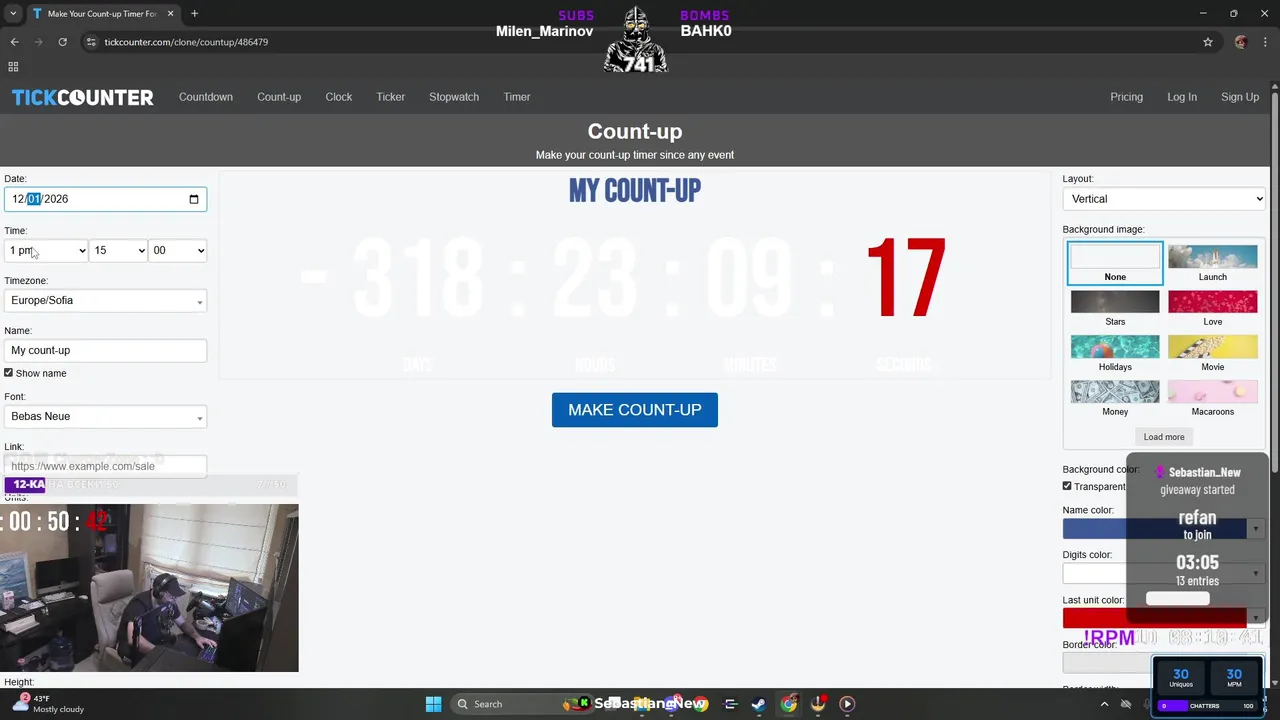Select the Holidays background image
The width and height of the screenshot is (1280, 720).
click(1115, 354)
